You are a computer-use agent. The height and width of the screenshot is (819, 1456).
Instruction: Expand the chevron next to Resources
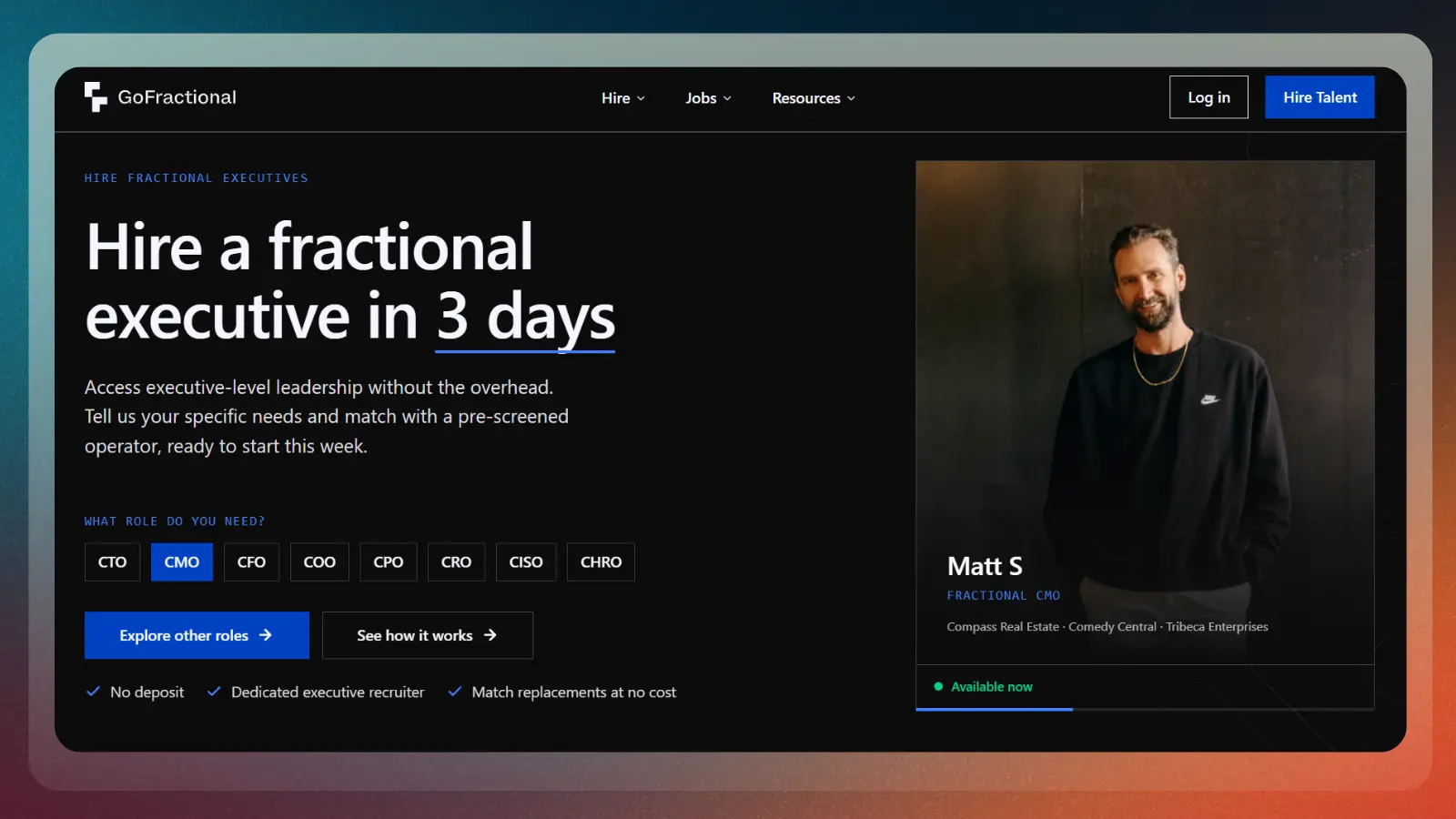coord(851,98)
